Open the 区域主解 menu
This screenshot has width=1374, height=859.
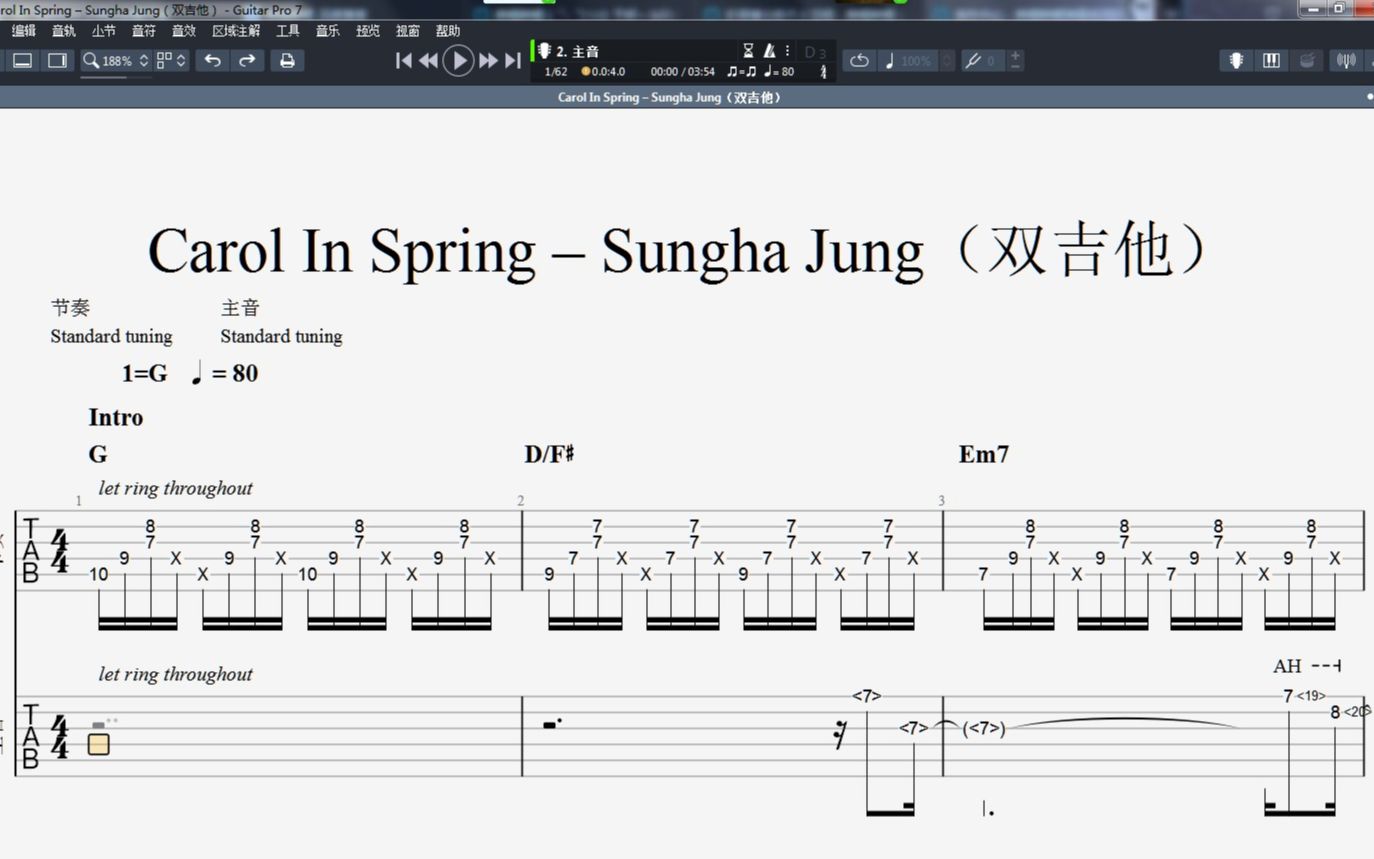[x=236, y=31]
